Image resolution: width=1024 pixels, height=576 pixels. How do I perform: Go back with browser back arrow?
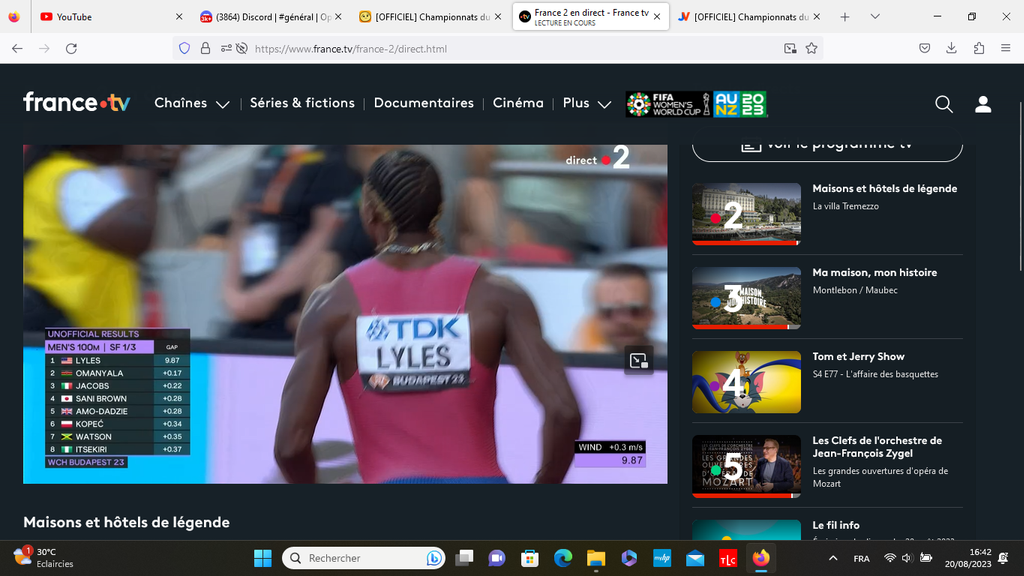(x=18, y=48)
